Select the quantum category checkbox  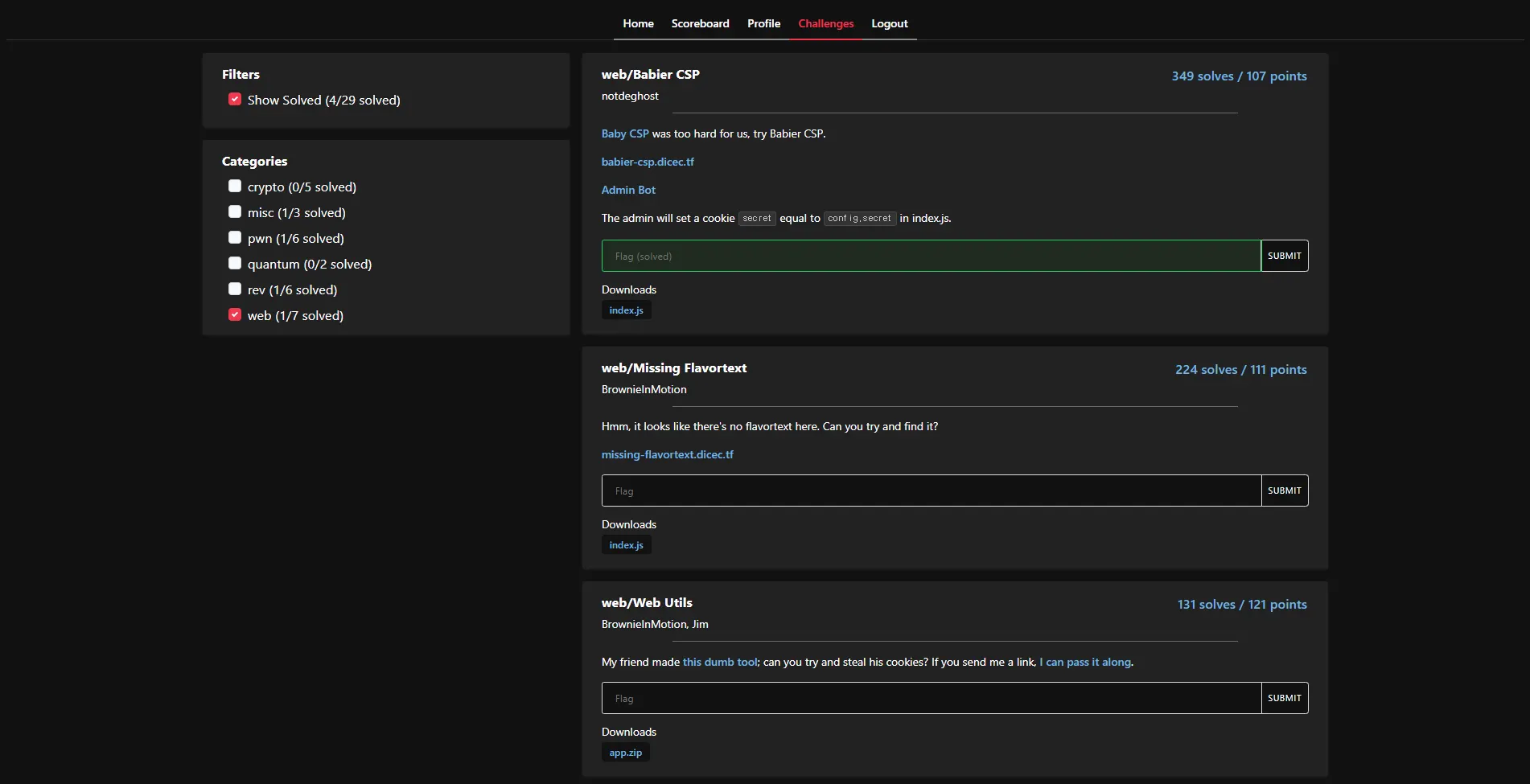point(235,264)
